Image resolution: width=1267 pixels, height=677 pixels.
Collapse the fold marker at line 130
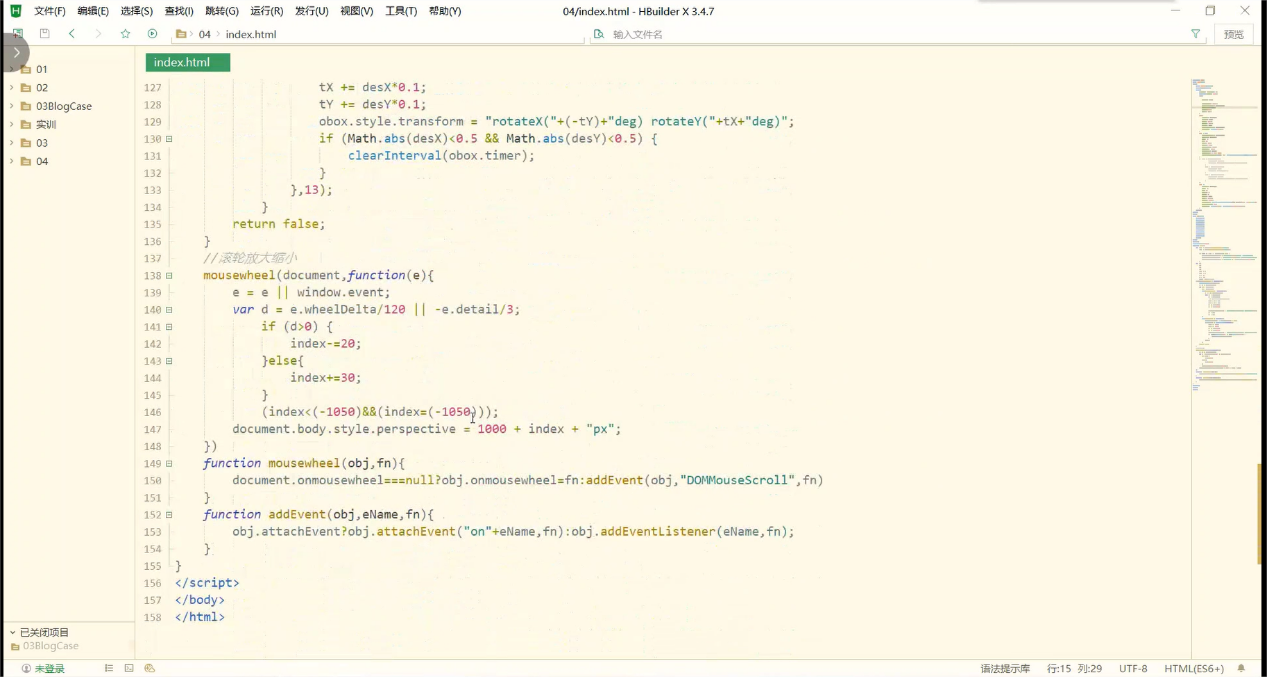[169, 139]
